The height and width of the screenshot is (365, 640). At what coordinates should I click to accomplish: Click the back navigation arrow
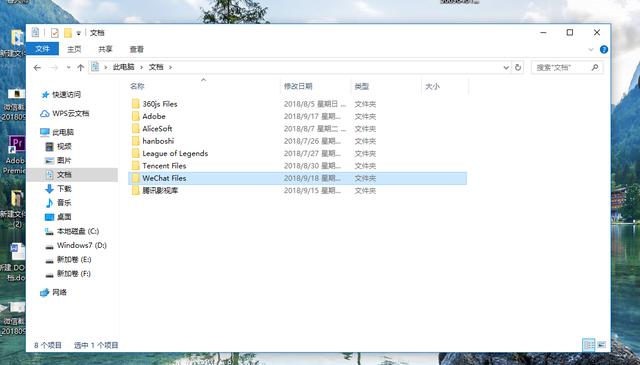tap(37, 68)
